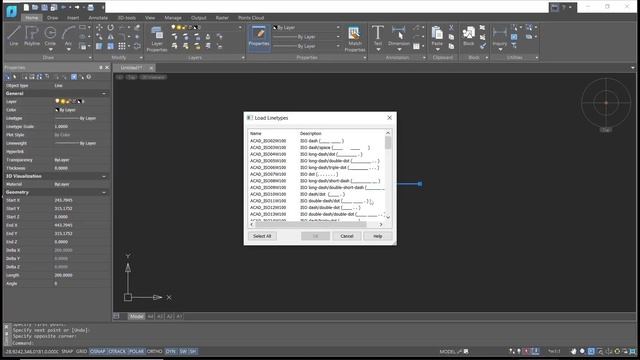Select ACAD_ISO07W100 ISO dot linetype
The width and height of the screenshot is (640, 360).
tap(316, 174)
